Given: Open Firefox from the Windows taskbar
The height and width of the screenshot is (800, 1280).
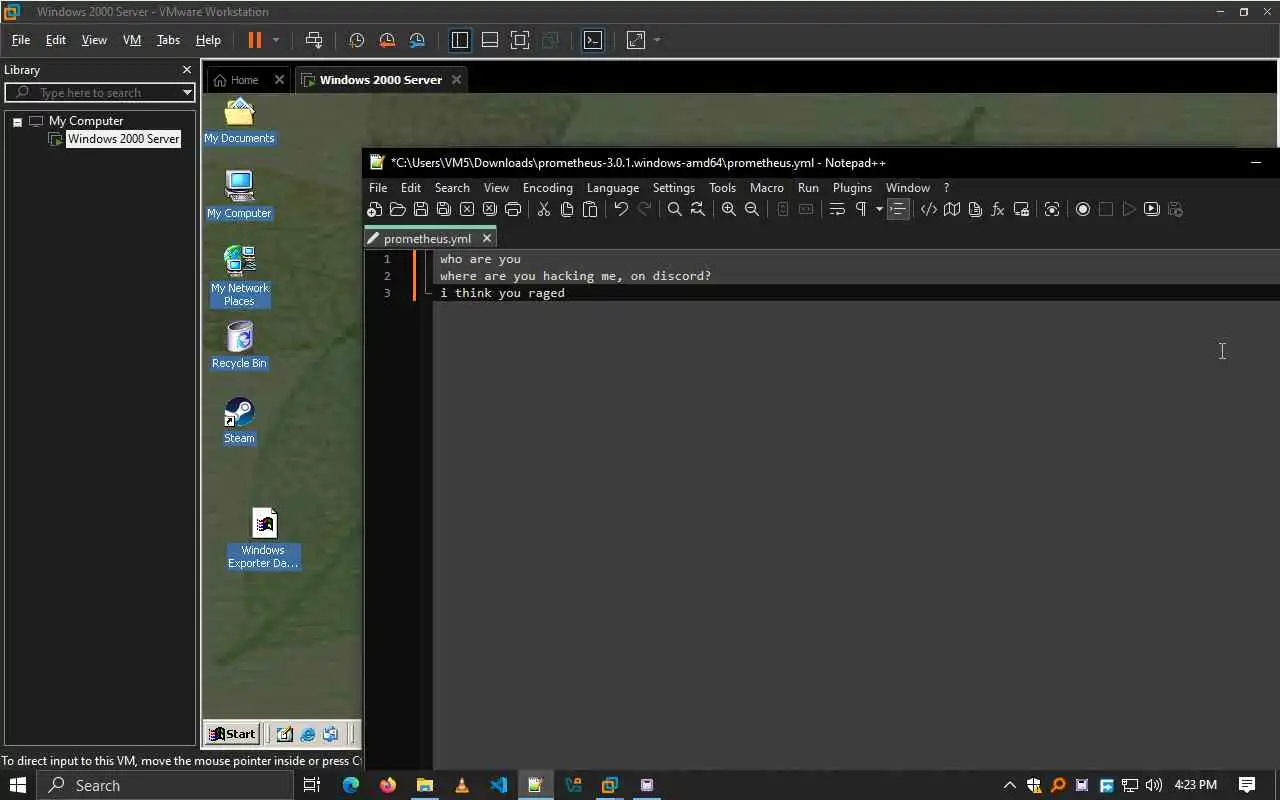Looking at the screenshot, I should [x=388, y=785].
